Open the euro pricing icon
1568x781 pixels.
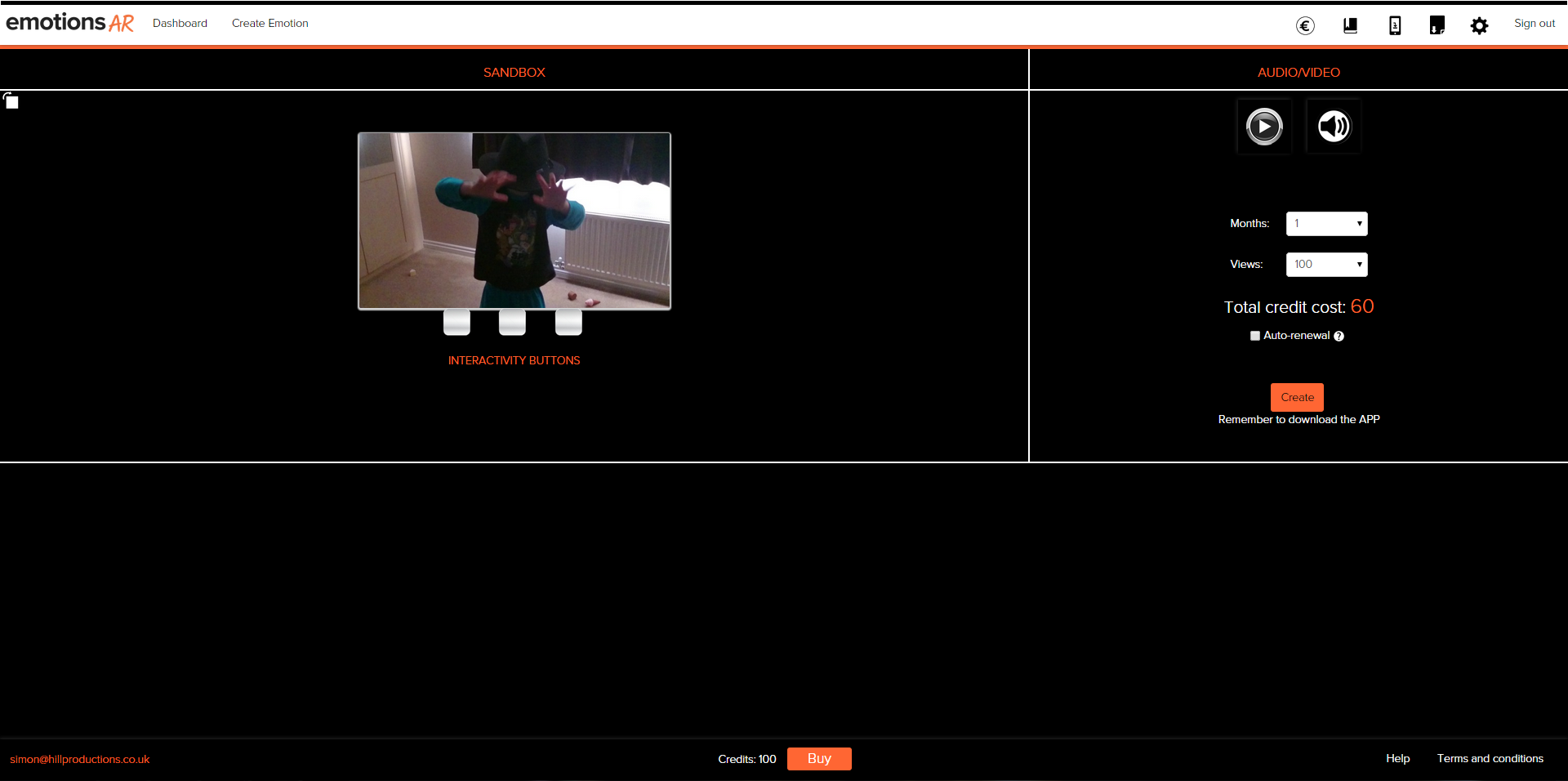click(x=1305, y=26)
